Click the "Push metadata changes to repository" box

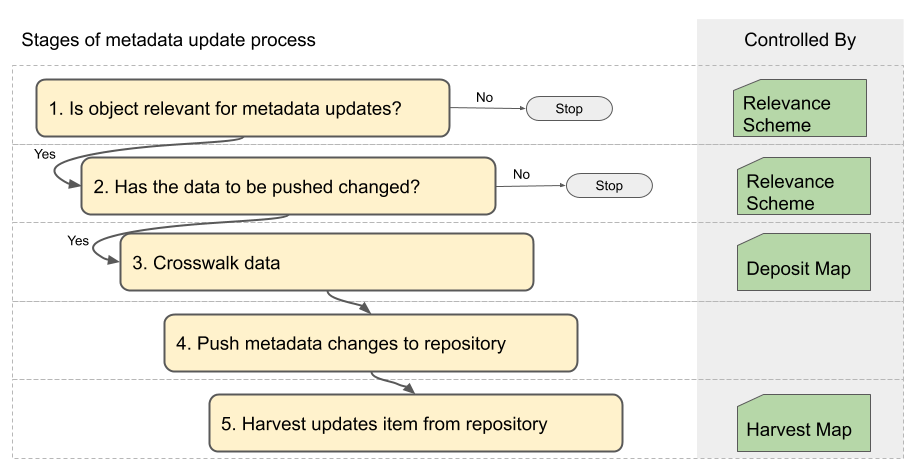(x=370, y=343)
